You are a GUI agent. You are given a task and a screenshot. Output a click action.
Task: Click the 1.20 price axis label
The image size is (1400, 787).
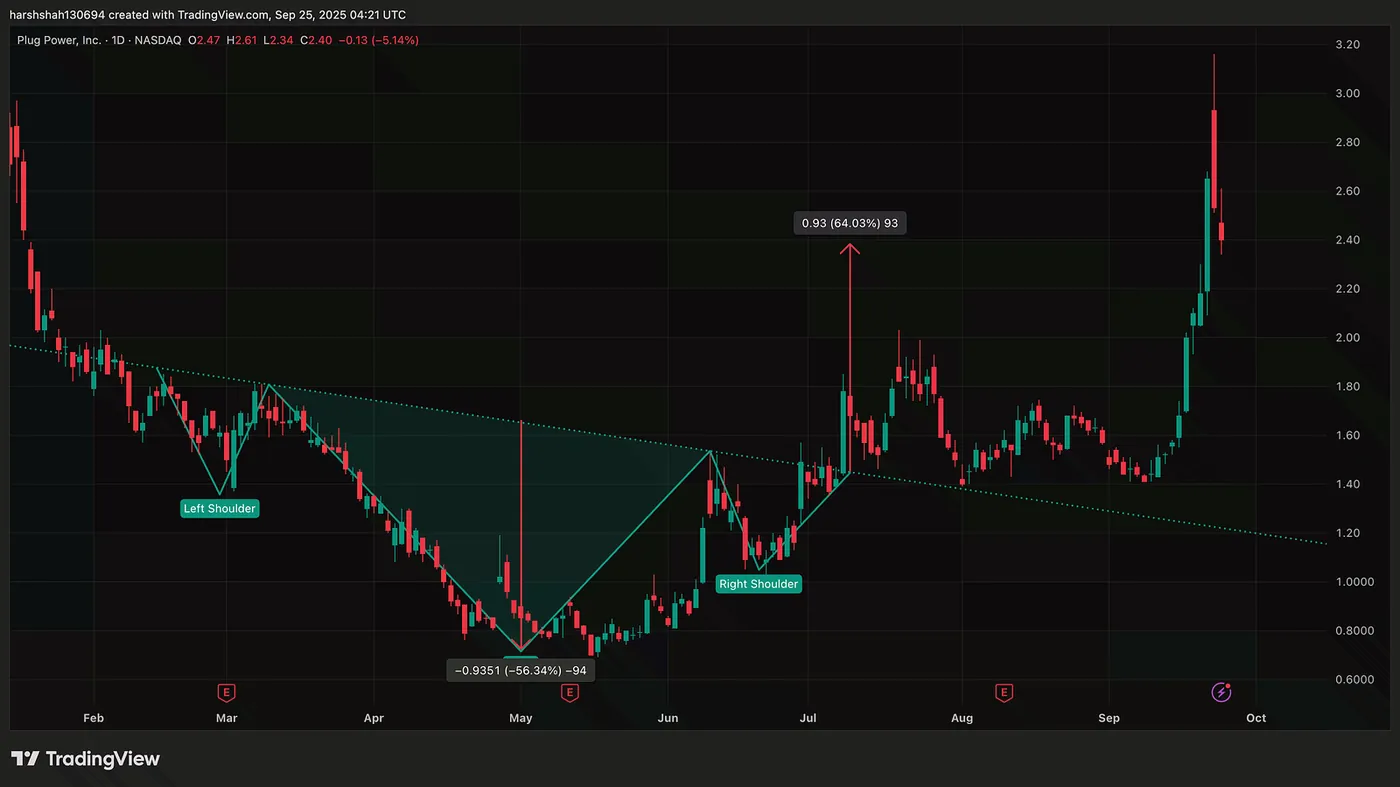tap(1347, 533)
